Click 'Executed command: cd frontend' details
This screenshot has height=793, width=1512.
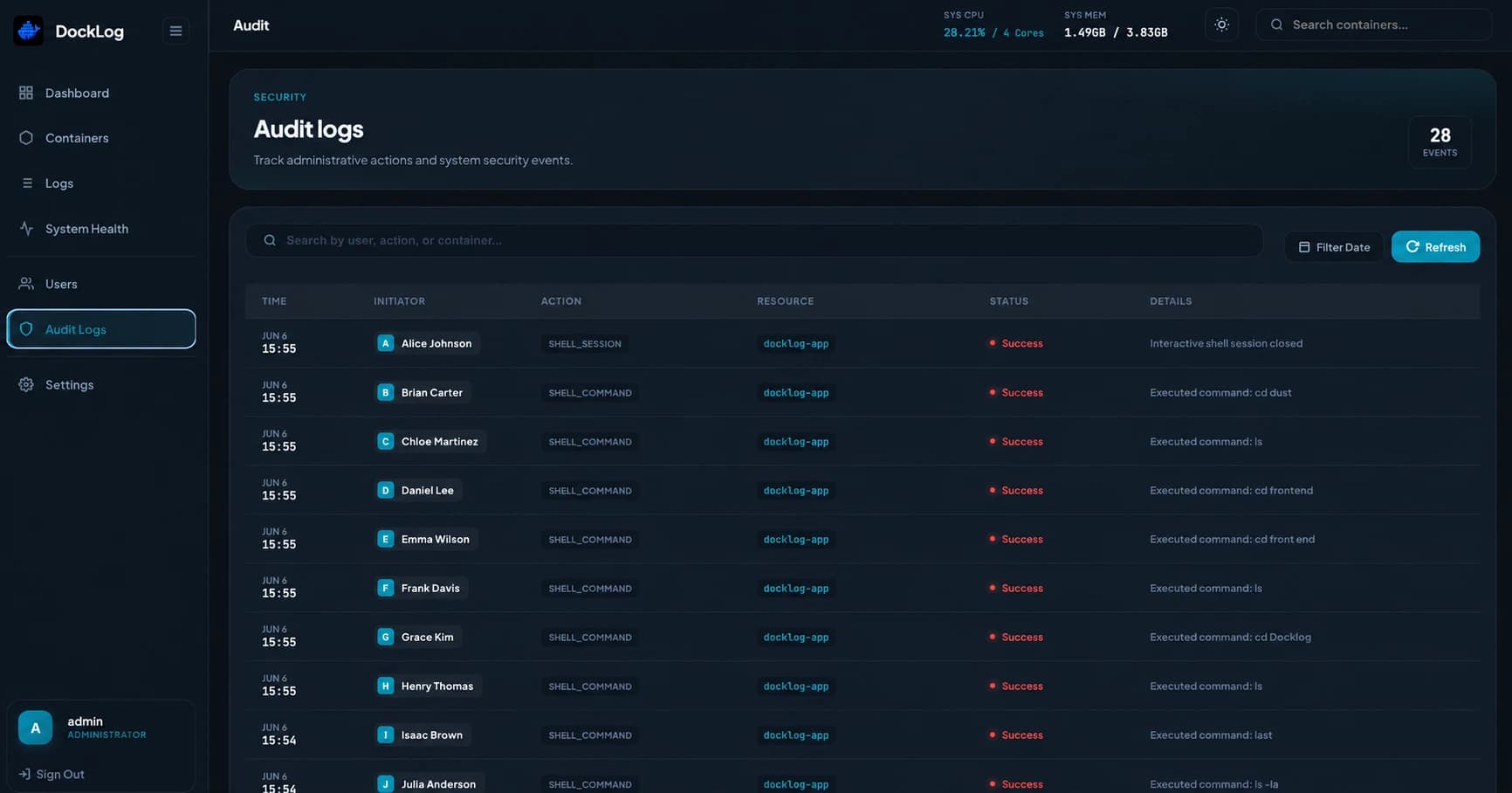pyautogui.click(x=1231, y=490)
